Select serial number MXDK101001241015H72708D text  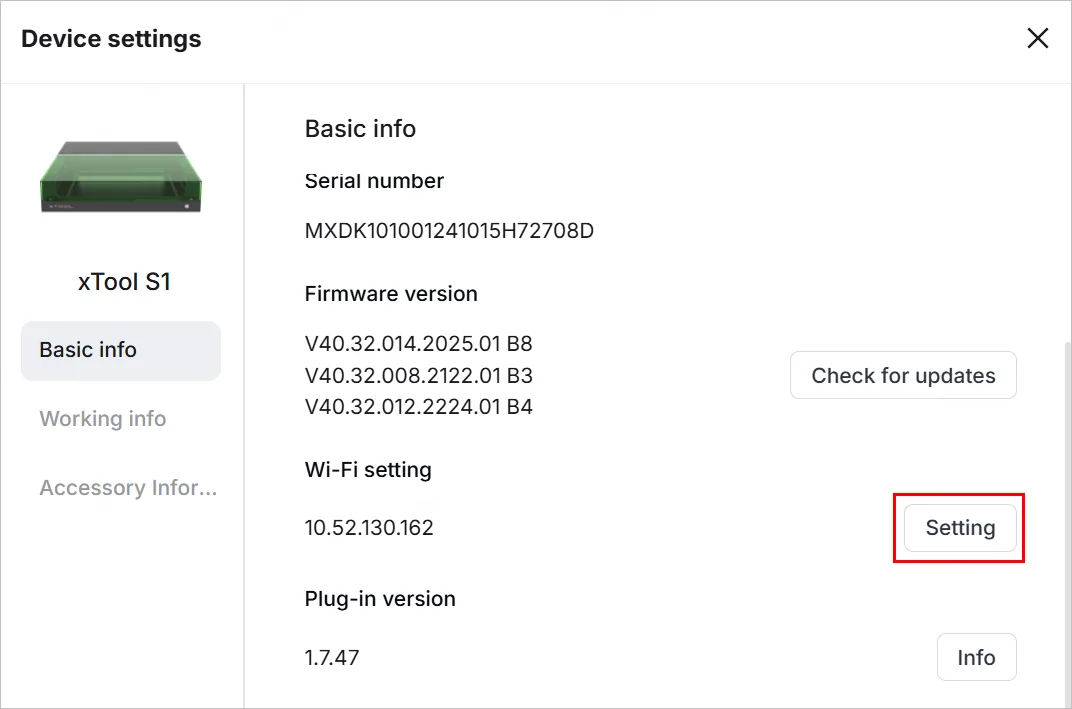click(x=449, y=231)
